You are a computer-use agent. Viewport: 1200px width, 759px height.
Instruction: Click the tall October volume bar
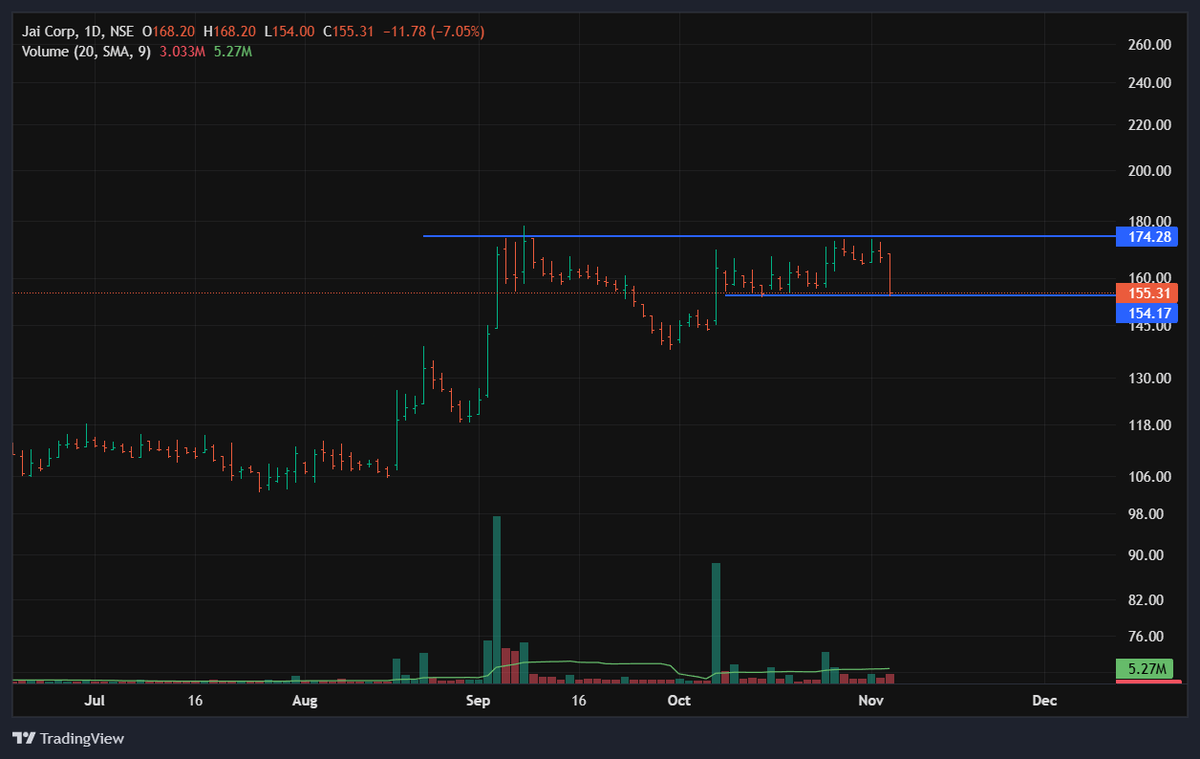[716, 623]
